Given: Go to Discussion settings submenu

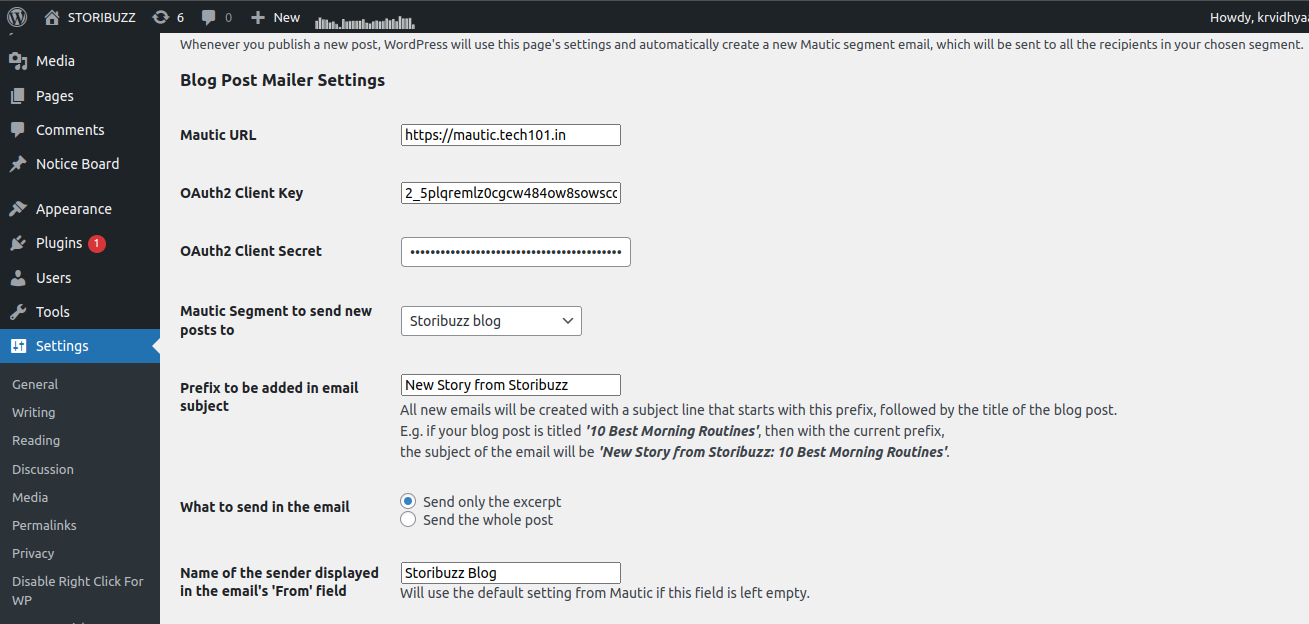Looking at the screenshot, I should [x=43, y=469].
